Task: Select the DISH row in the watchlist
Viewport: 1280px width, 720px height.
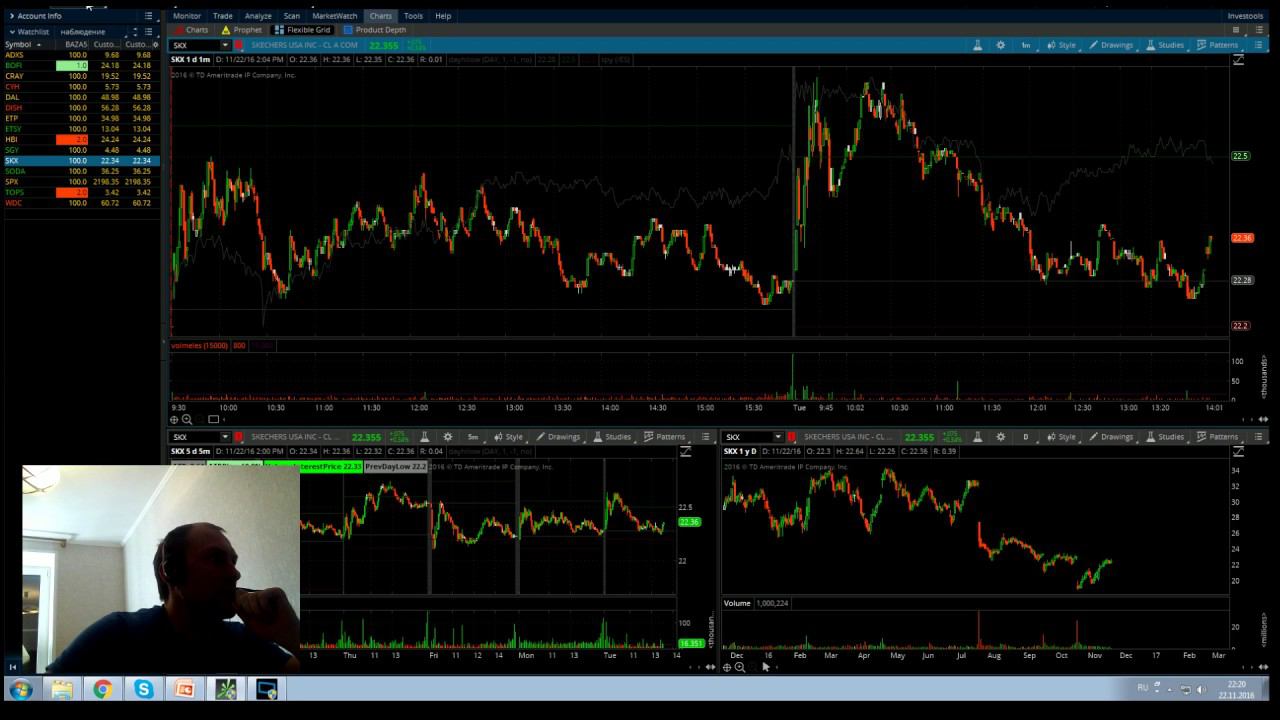Action: point(80,108)
